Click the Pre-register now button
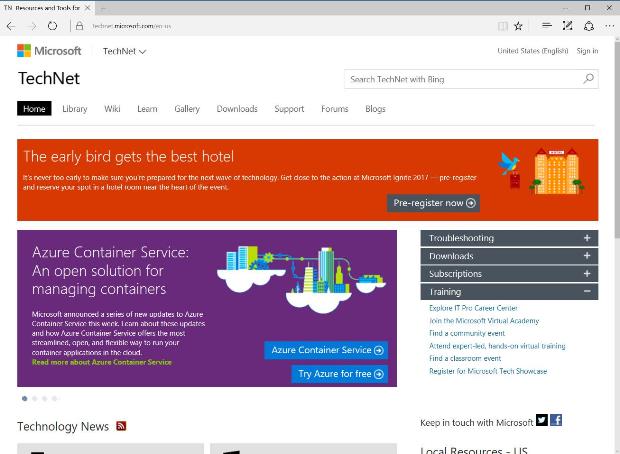Screen dimensions: 620x454 (x=433, y=203)
